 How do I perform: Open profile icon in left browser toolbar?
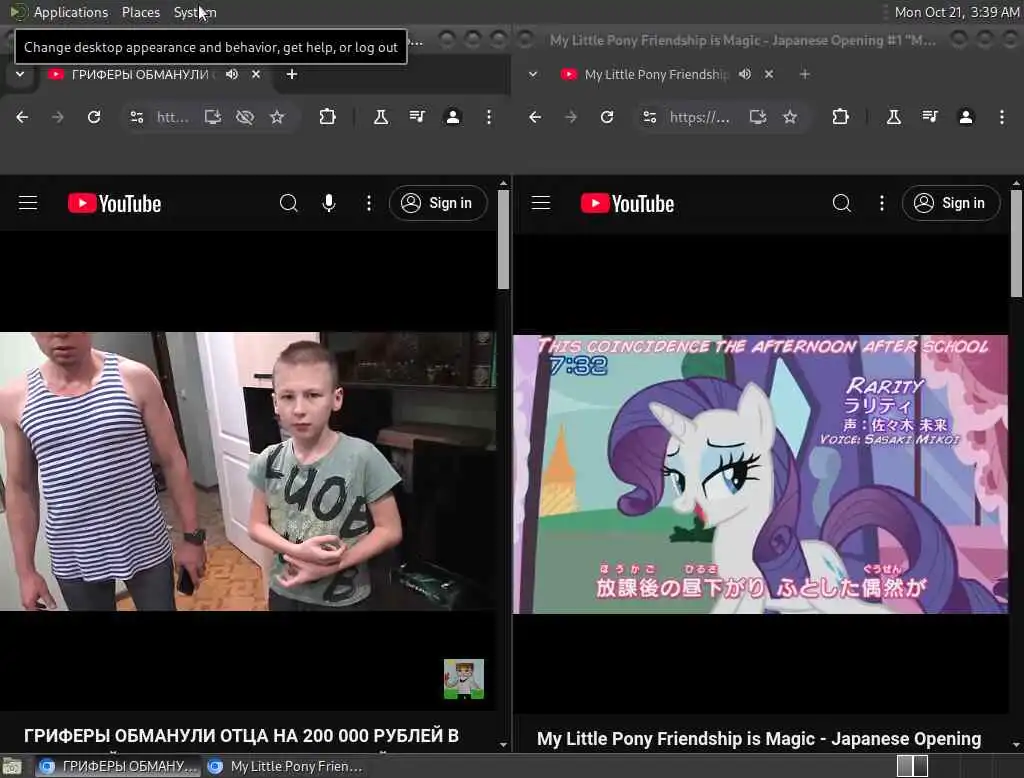453,117
